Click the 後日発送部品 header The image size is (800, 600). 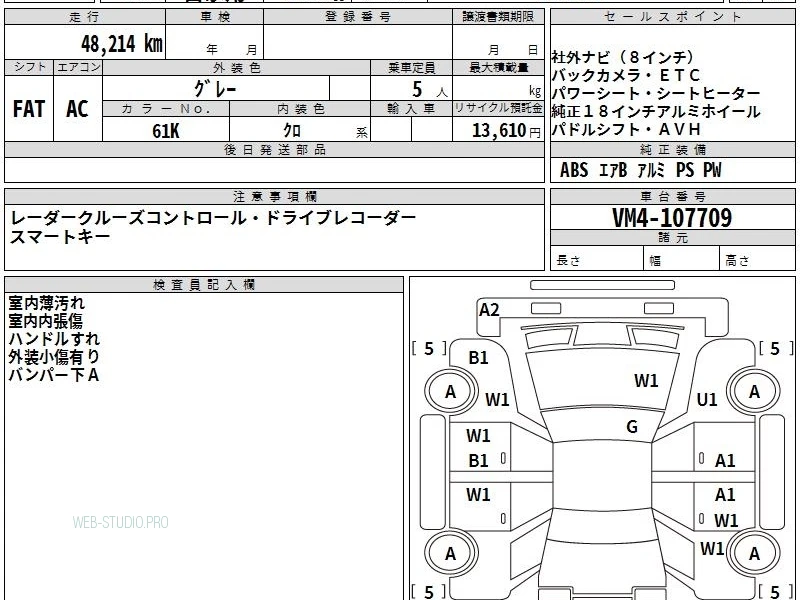point(274,150)
